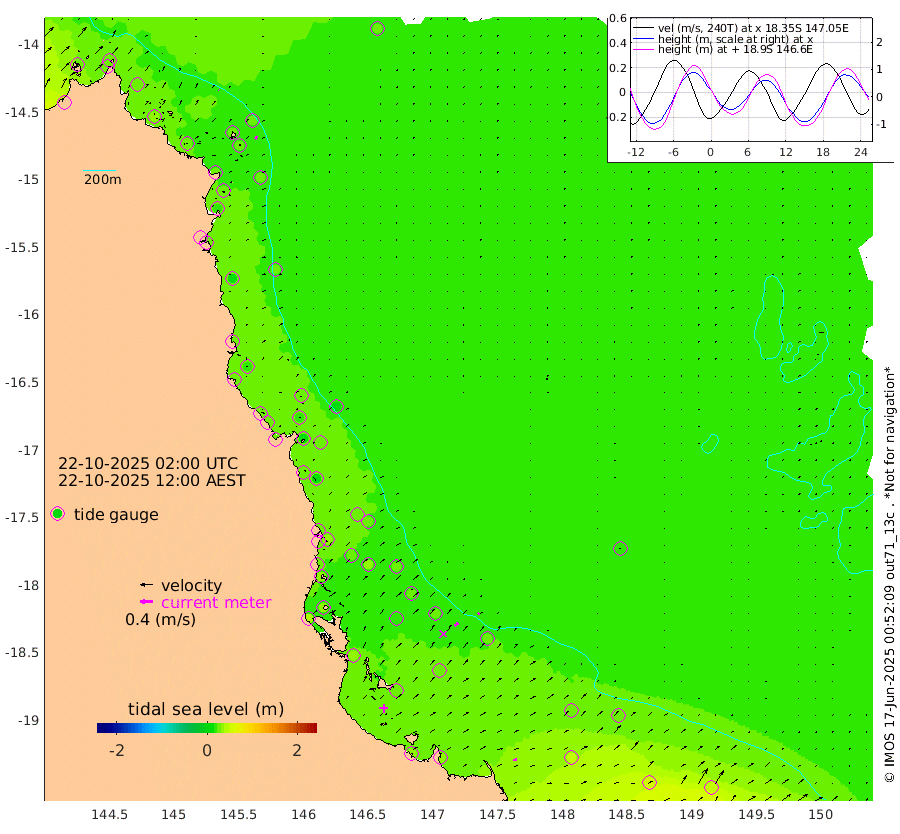Image resolution: width=900 pixels, height=834 pixels.
Task: Click the magenta plus marker near 18.9S 146.6E
Action: tap(383, 708)
